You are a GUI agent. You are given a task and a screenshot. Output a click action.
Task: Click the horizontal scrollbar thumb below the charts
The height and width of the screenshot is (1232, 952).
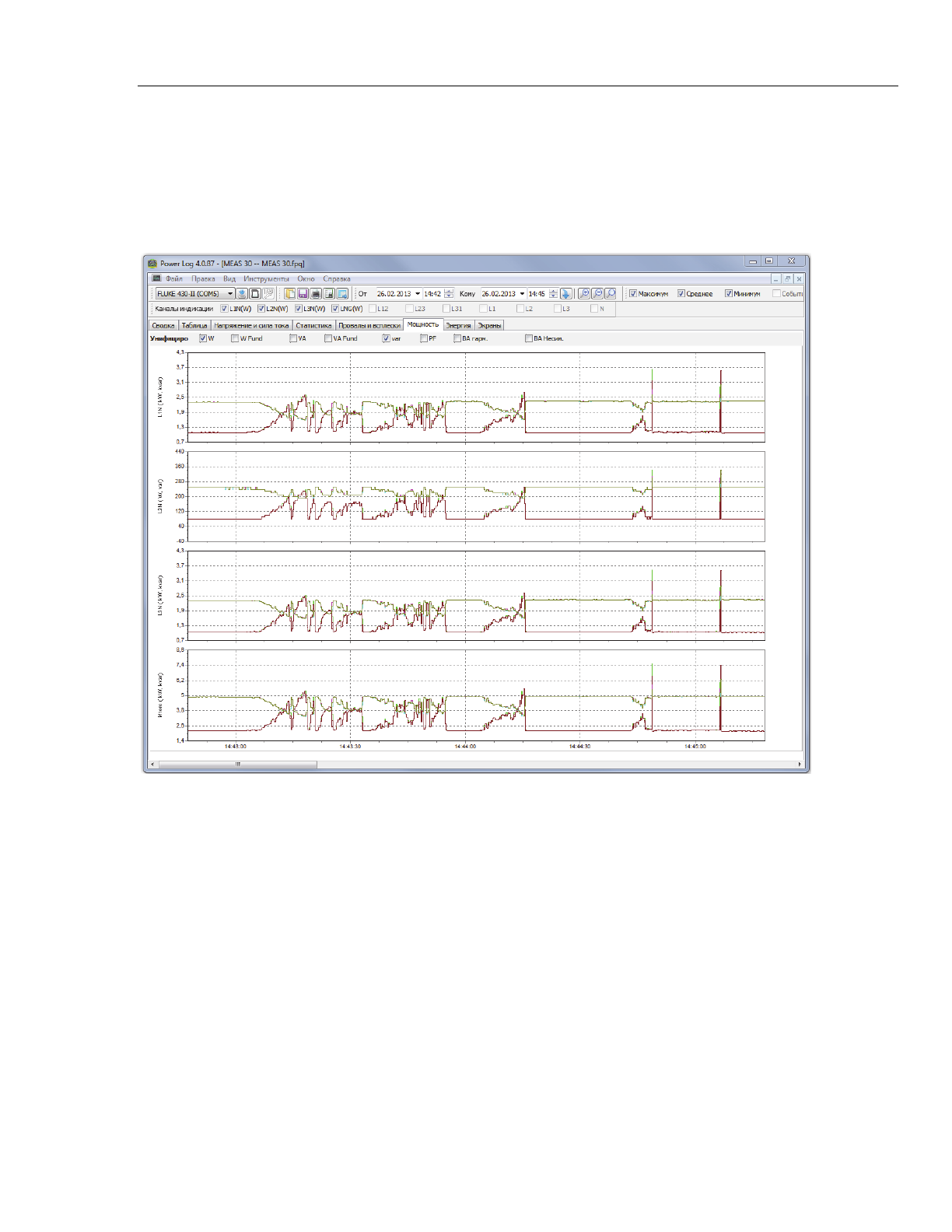pos(237,765)
